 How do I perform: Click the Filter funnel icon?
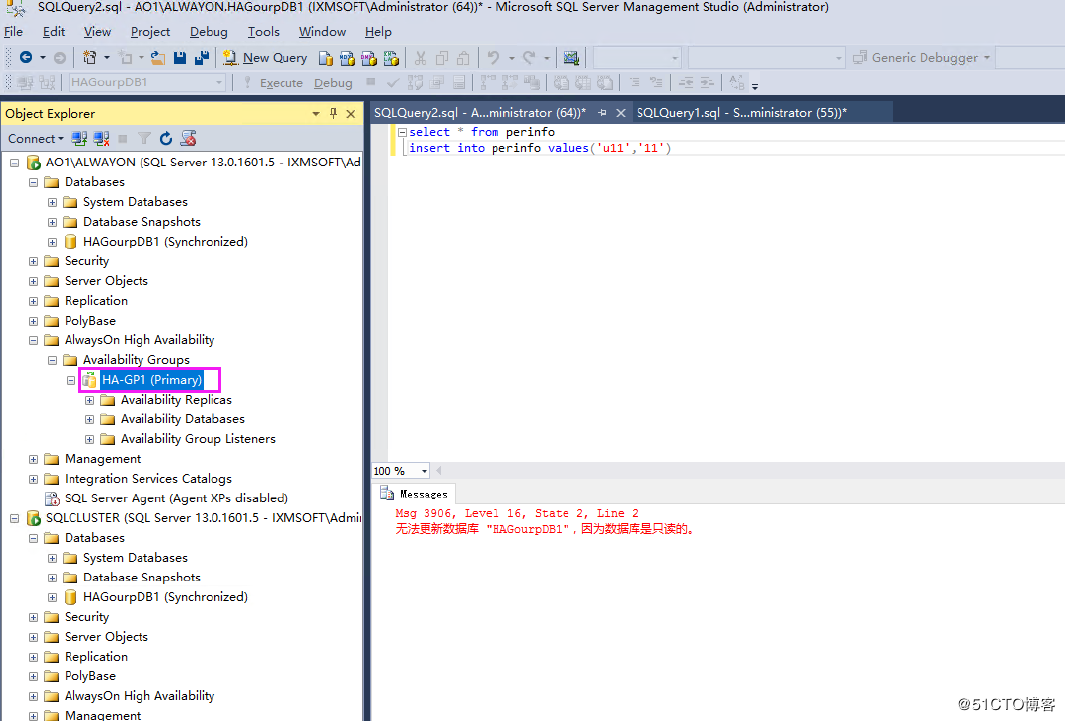(144, 138)
